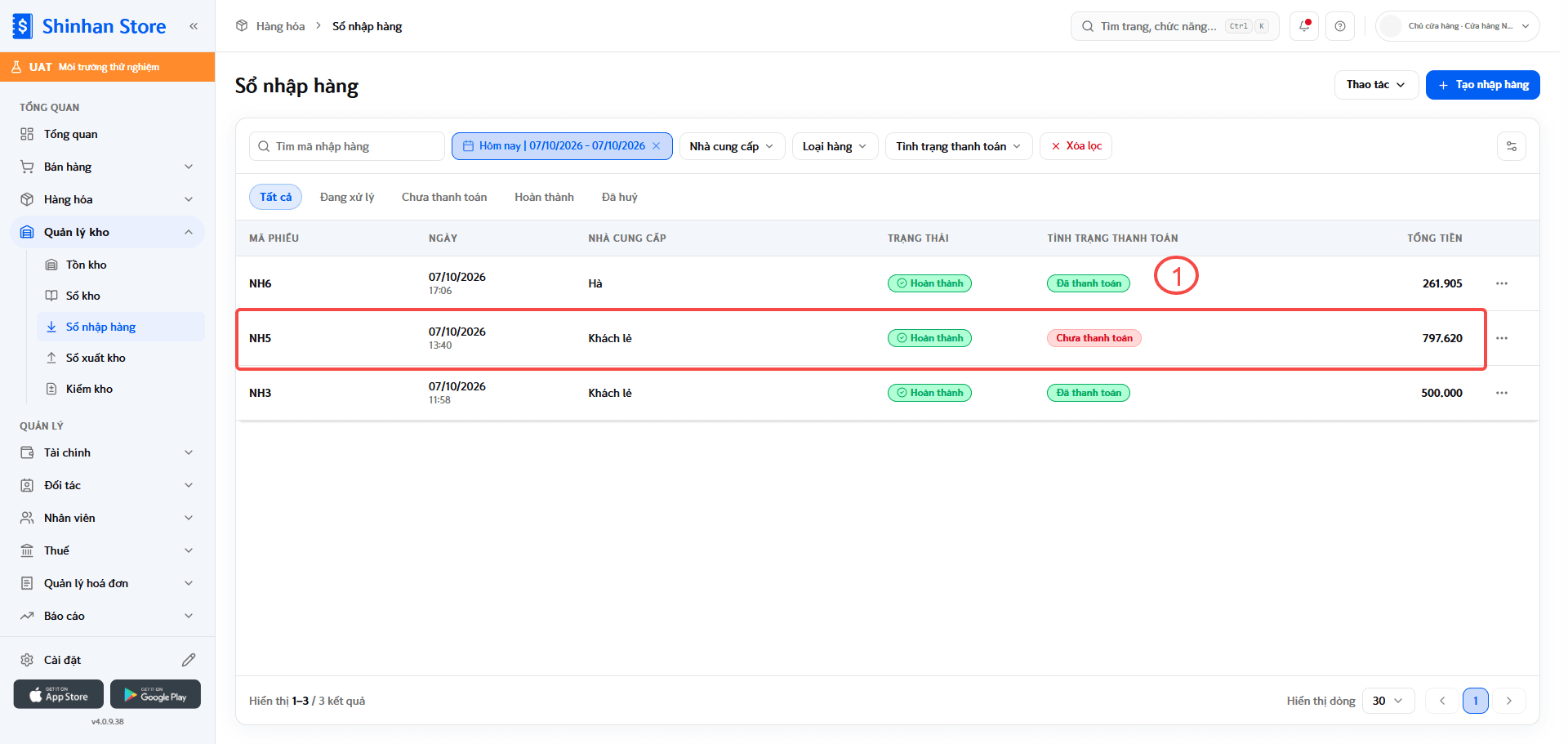
Task: Click Tạo nhập hàng button
Action: (x=1483, y=85)
